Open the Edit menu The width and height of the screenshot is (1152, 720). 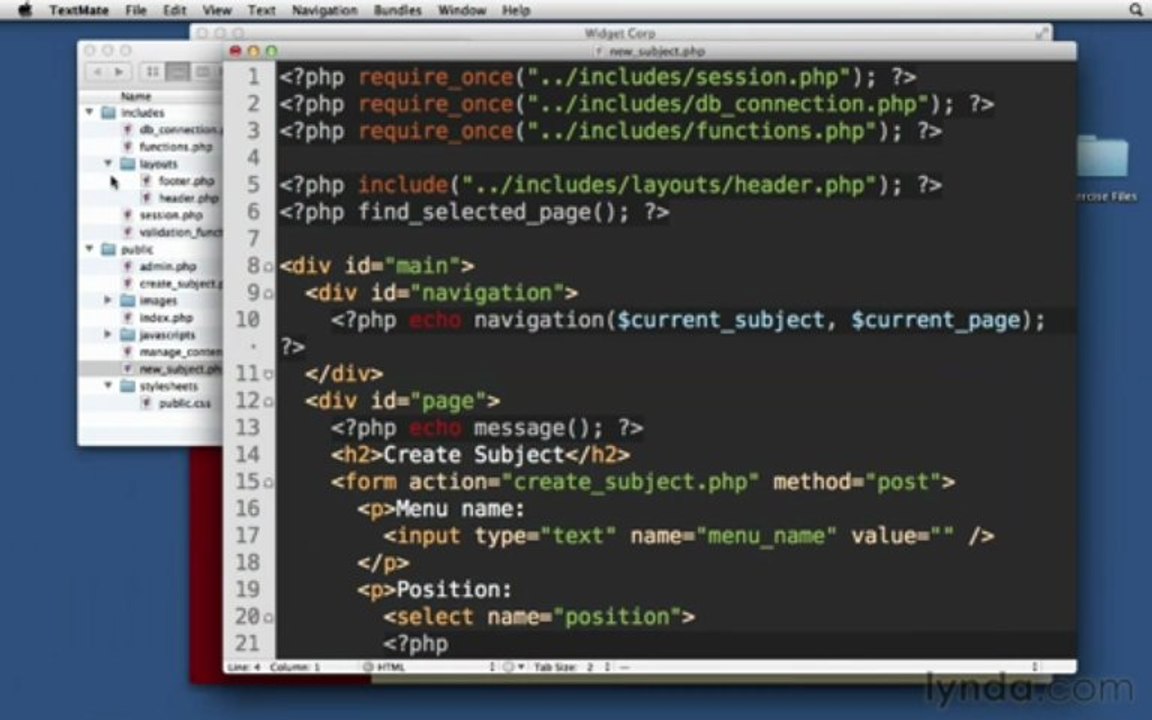point(175,10)
